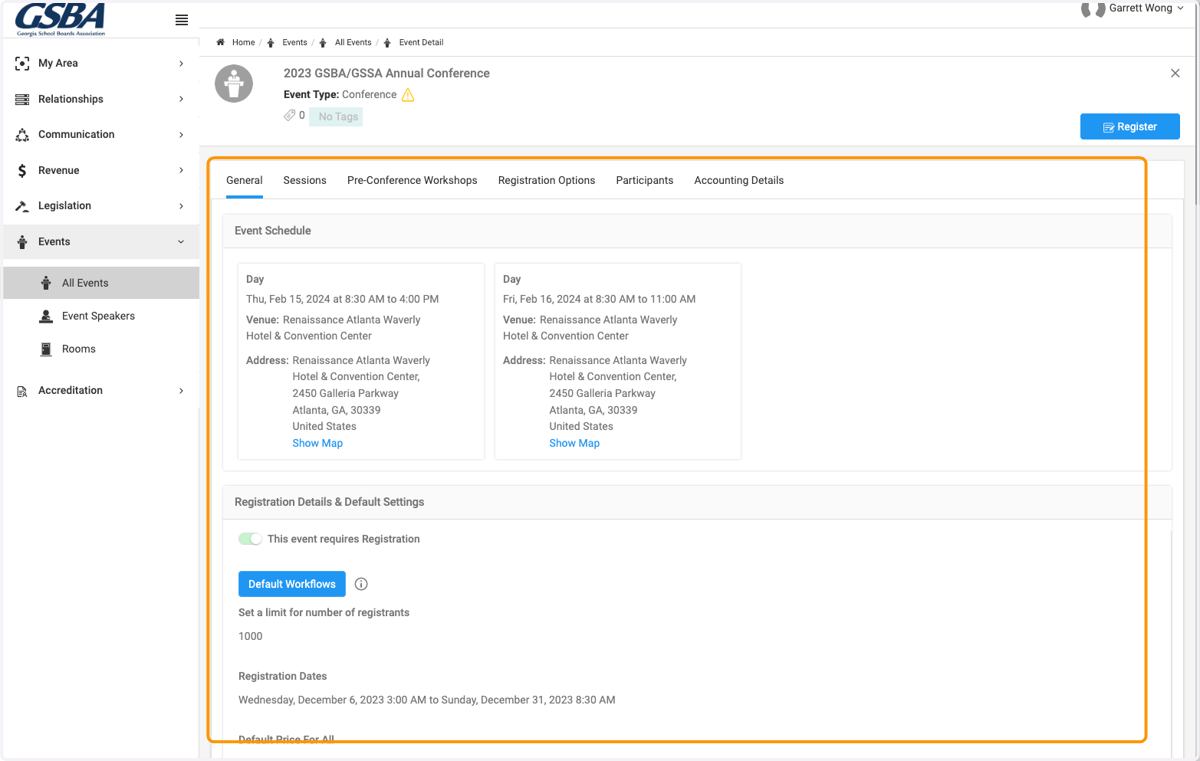Switch to the Sessions tab

click(x=305, y=181)
